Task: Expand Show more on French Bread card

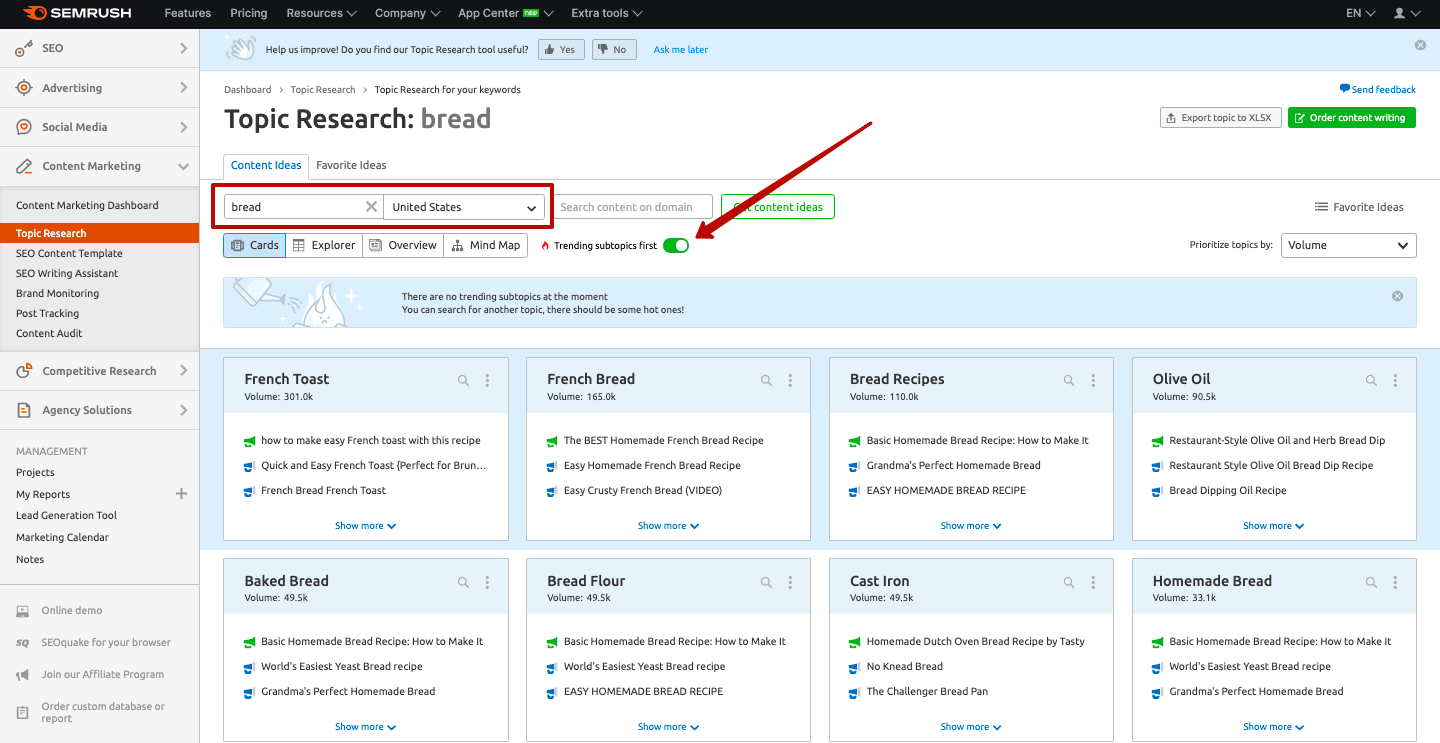Action: 668,526
